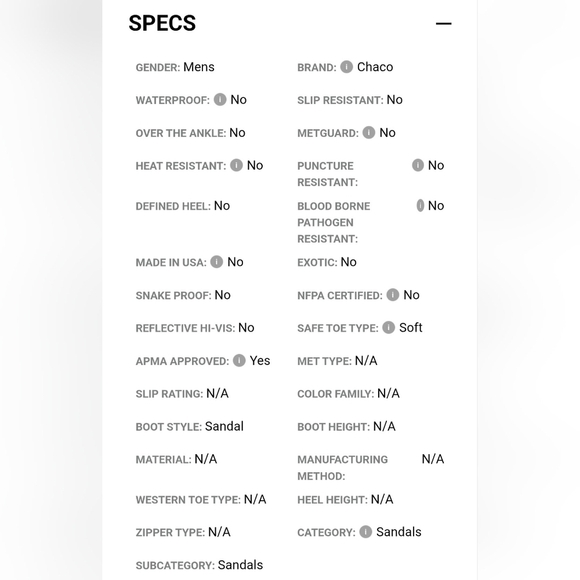
Task: Open the Category info icon
Action: point(365,532)
